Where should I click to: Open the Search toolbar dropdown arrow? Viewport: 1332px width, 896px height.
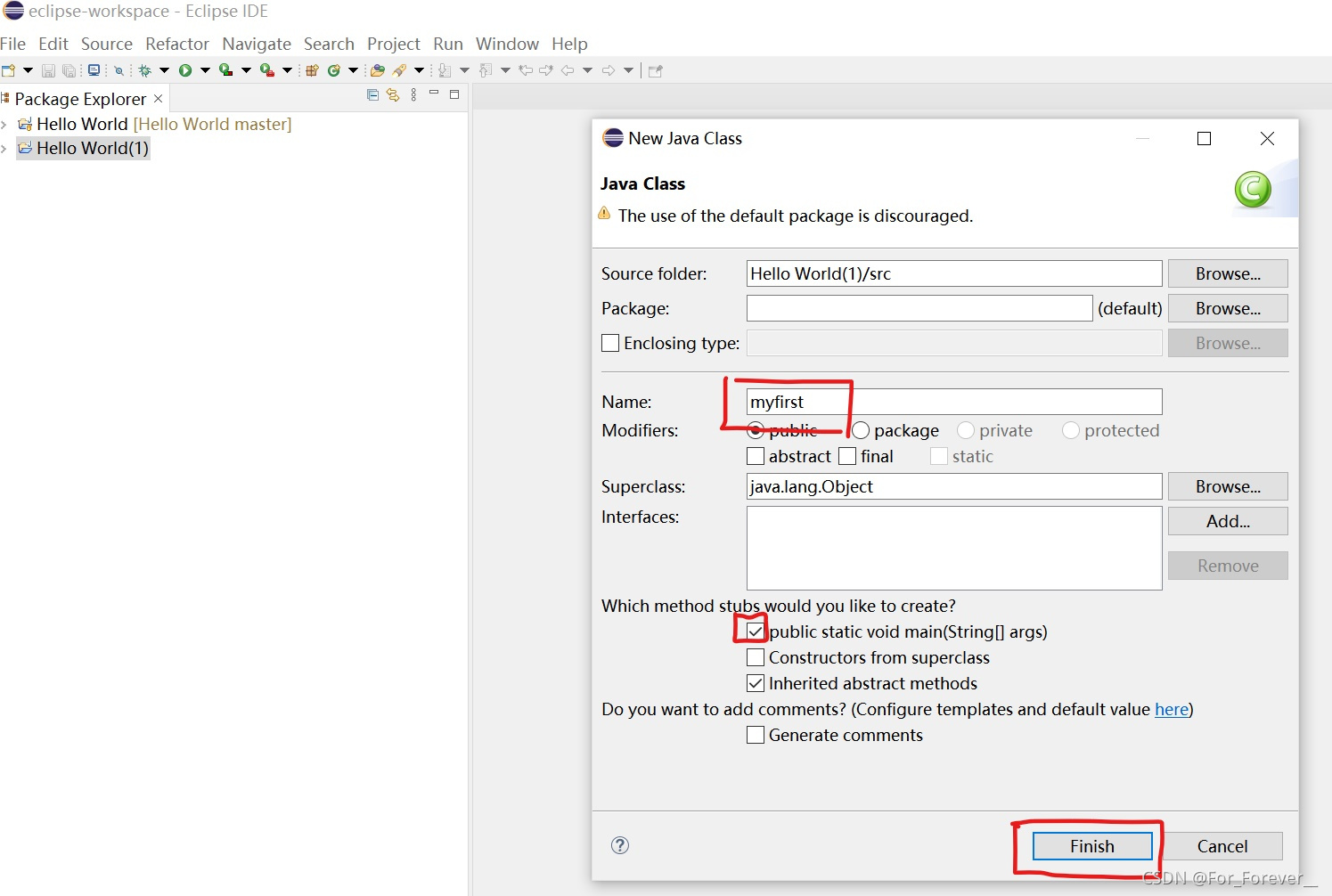419,70
